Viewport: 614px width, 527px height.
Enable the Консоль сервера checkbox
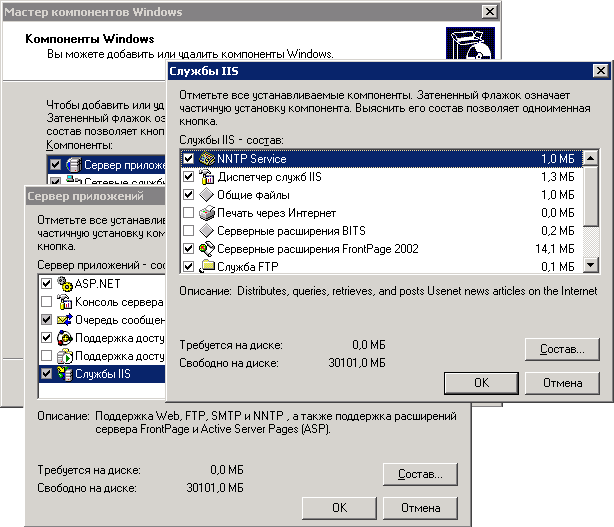click(47, 301)
